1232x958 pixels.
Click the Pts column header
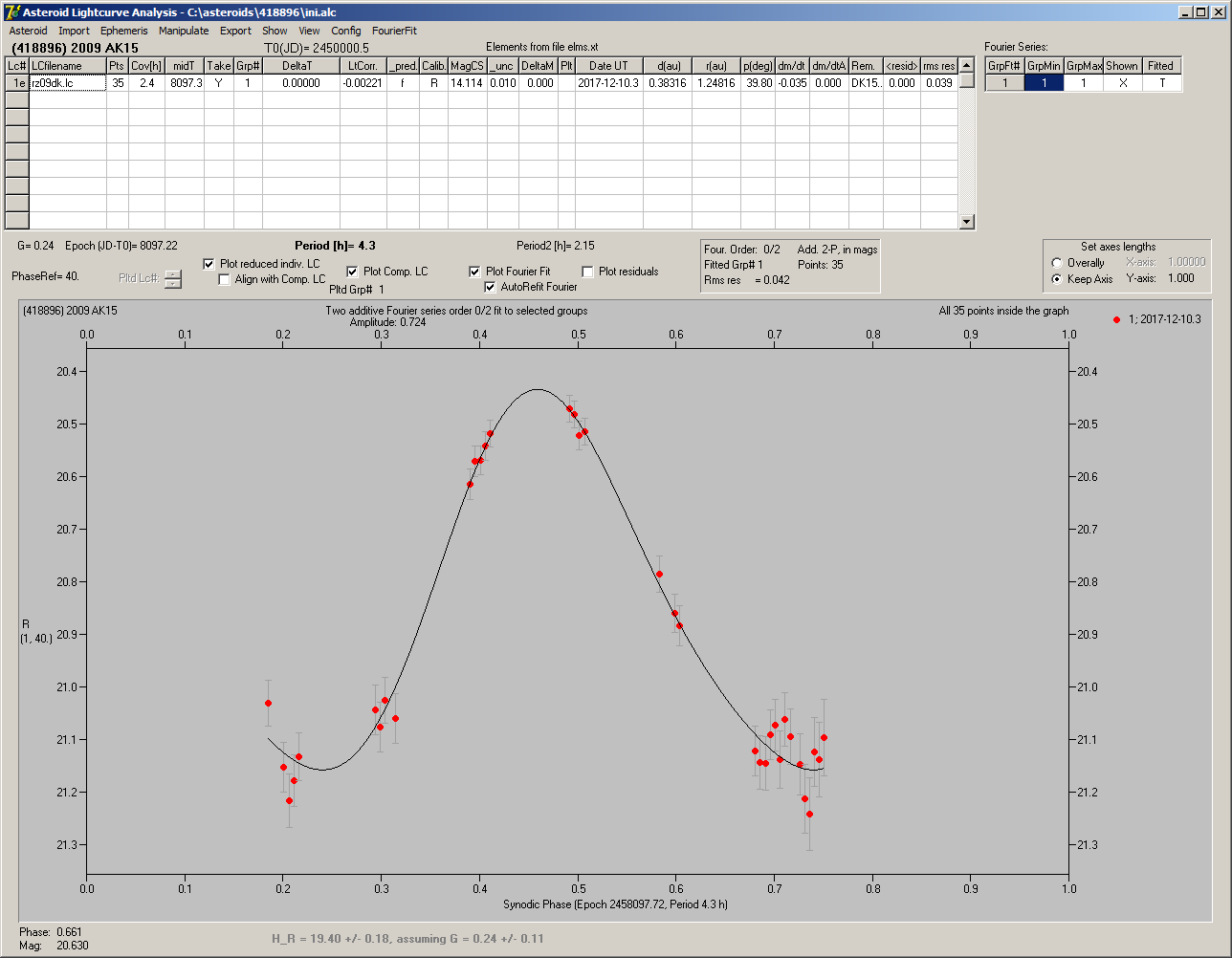pos(117,66)
